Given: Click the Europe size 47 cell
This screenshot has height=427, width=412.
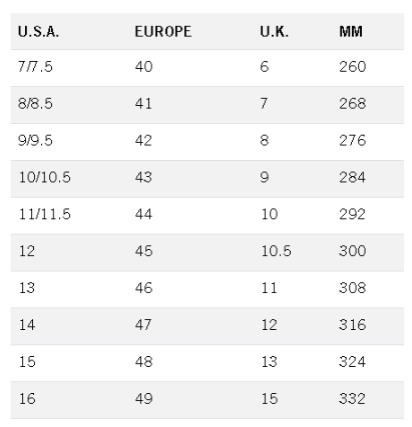Looking at the screenshot, I should tap(143, 325).
